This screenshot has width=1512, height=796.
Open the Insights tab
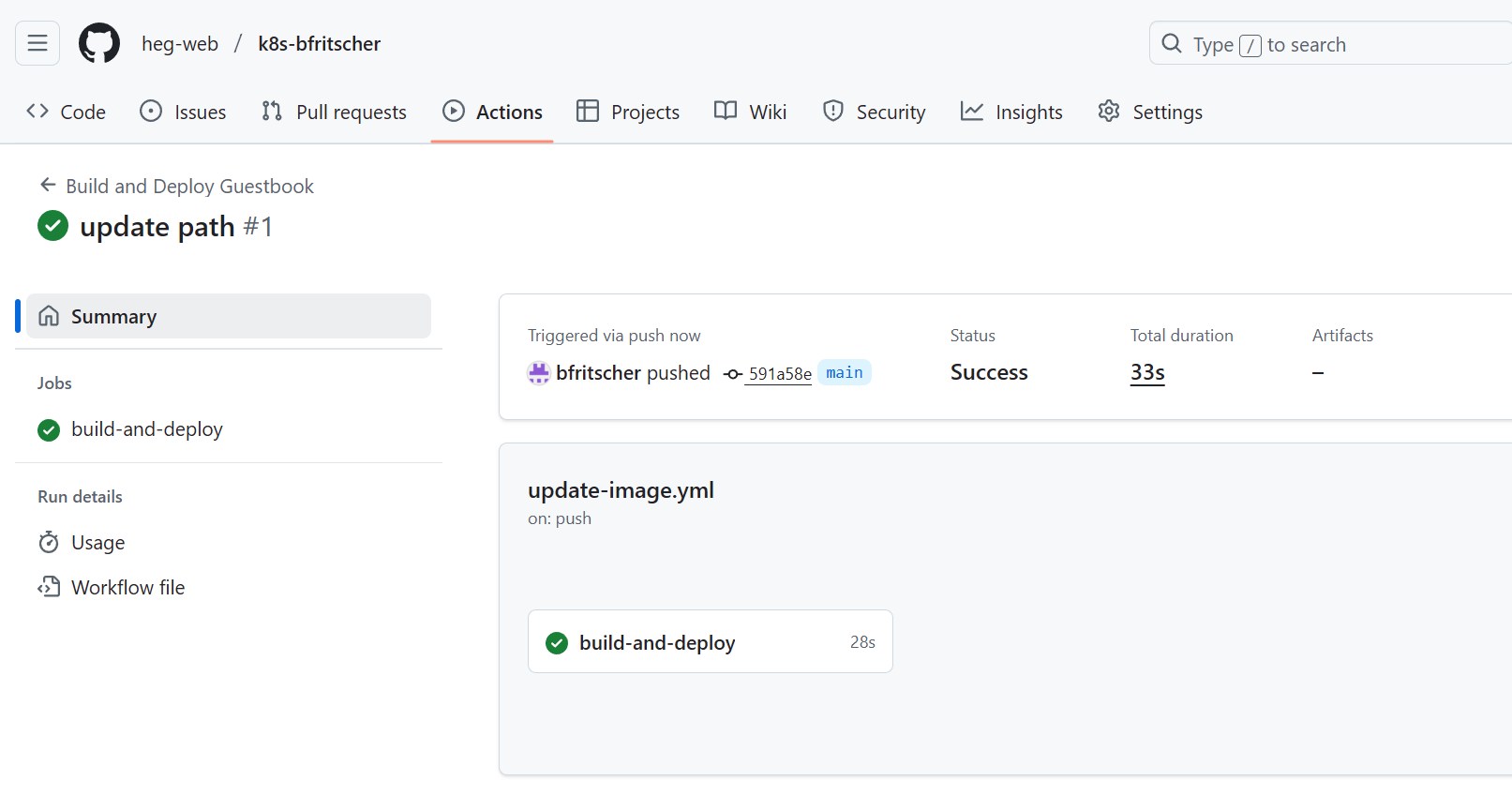(1012, 113)
